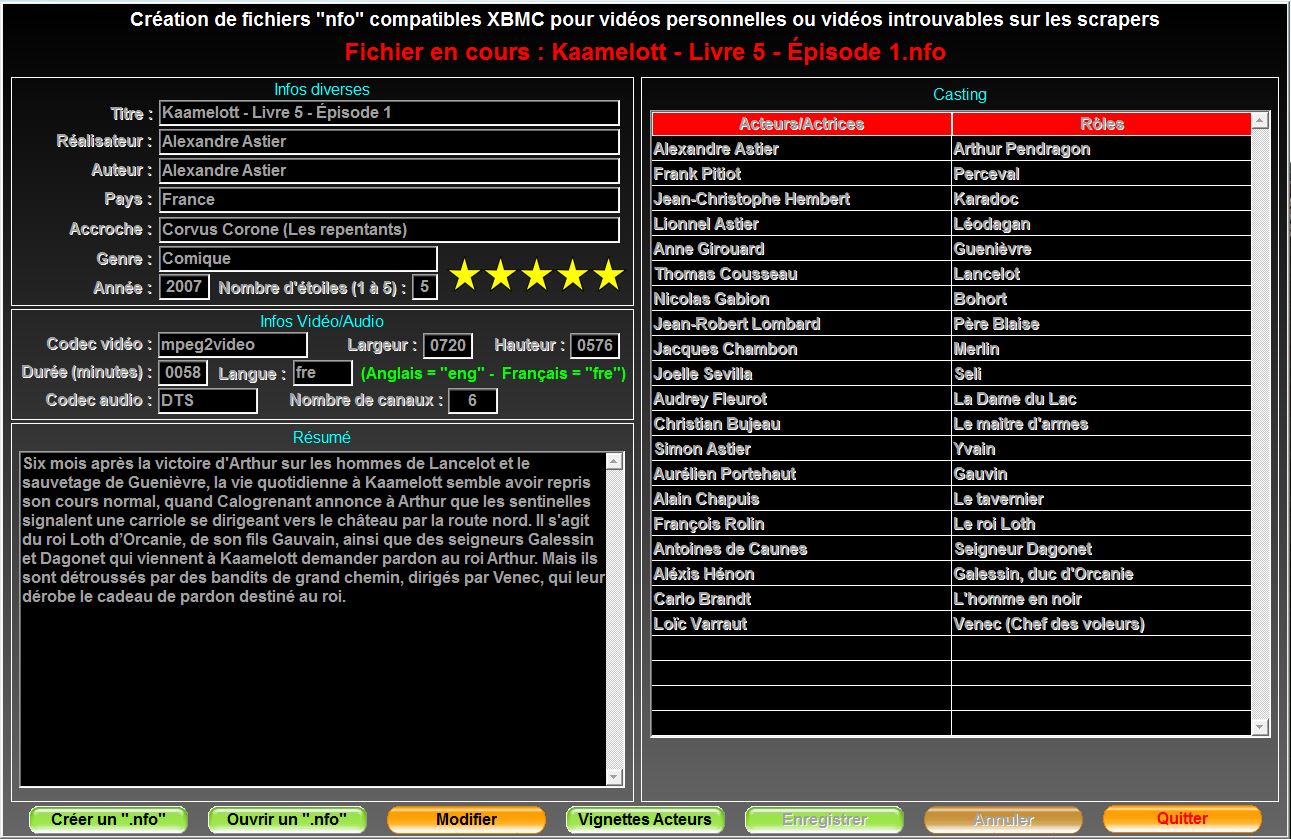Click the Acteurs/Actrices column header
The width and height of the screenshot is (1291, 839).
coord(801,124)
